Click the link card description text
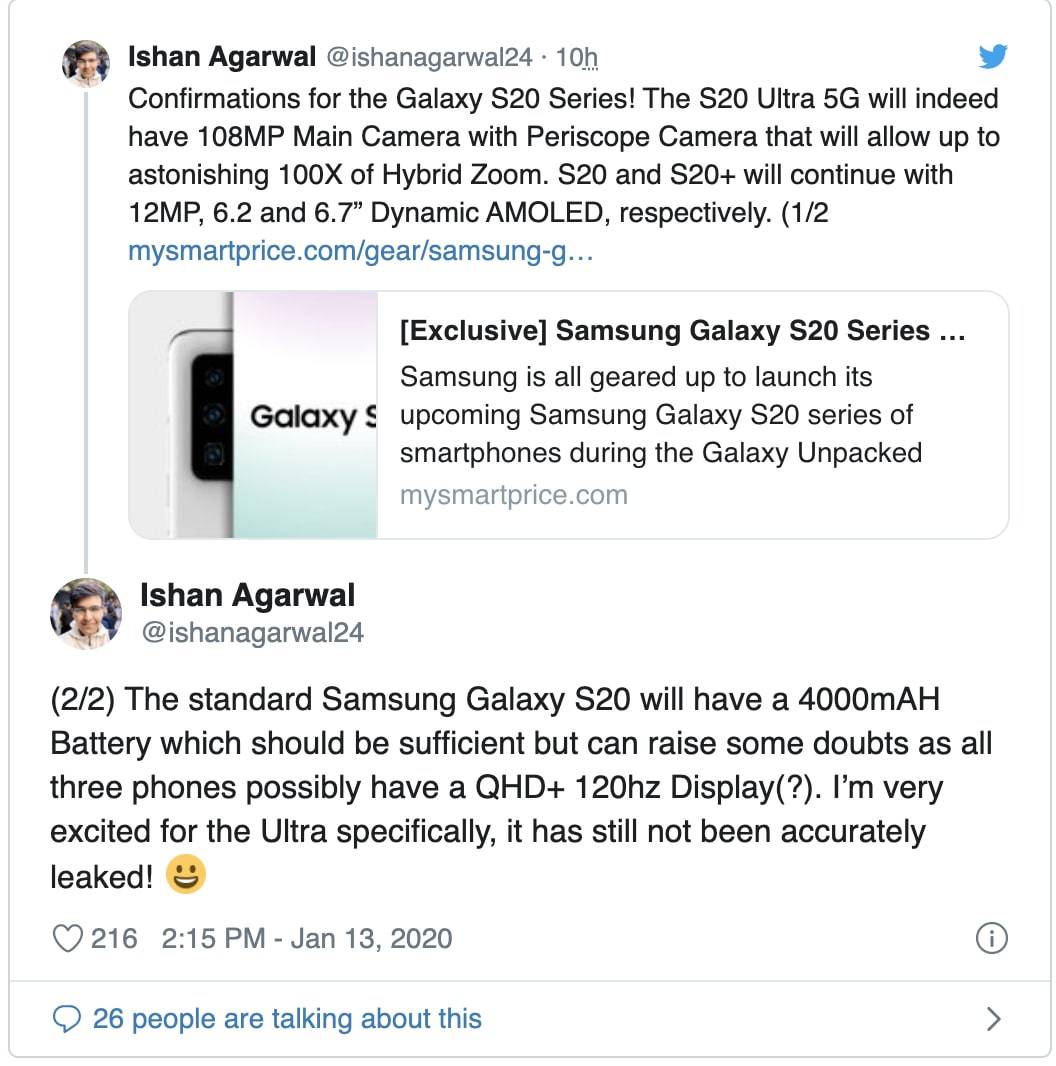The width and height of the screenshot is (1056, 1066). point(660,415)
